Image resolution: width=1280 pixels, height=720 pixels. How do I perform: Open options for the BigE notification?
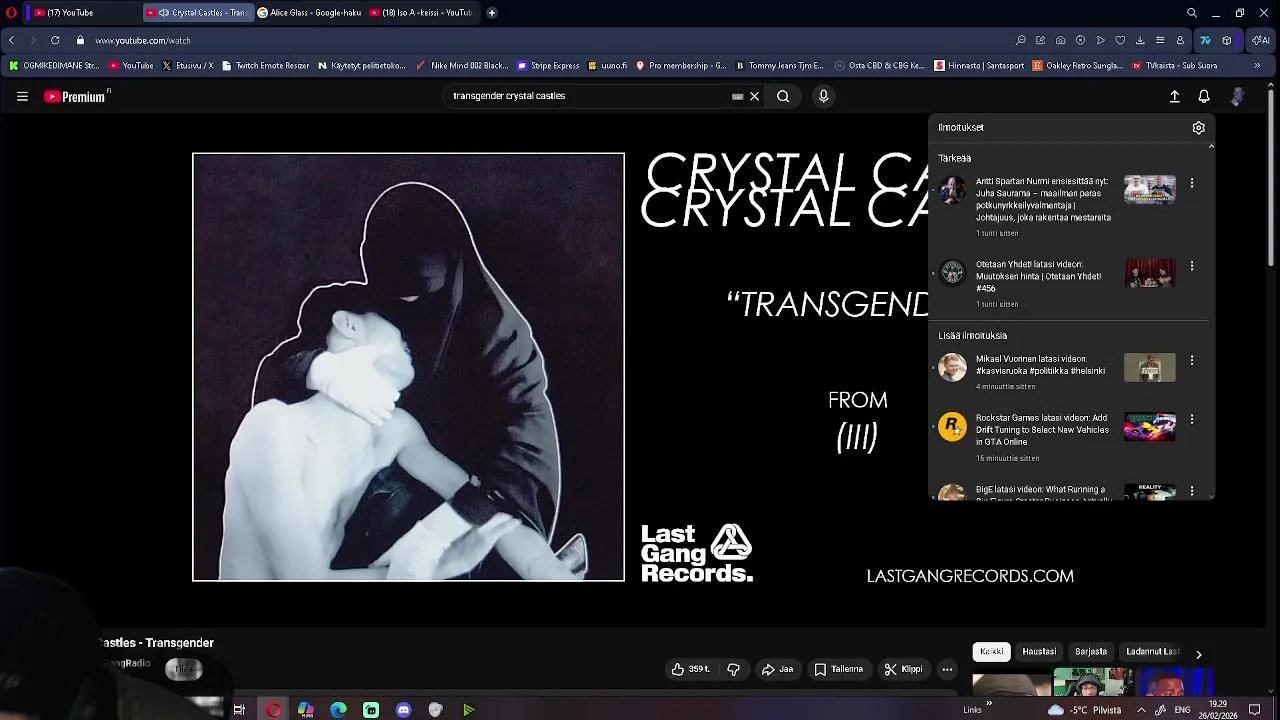tap(1192, 491)
